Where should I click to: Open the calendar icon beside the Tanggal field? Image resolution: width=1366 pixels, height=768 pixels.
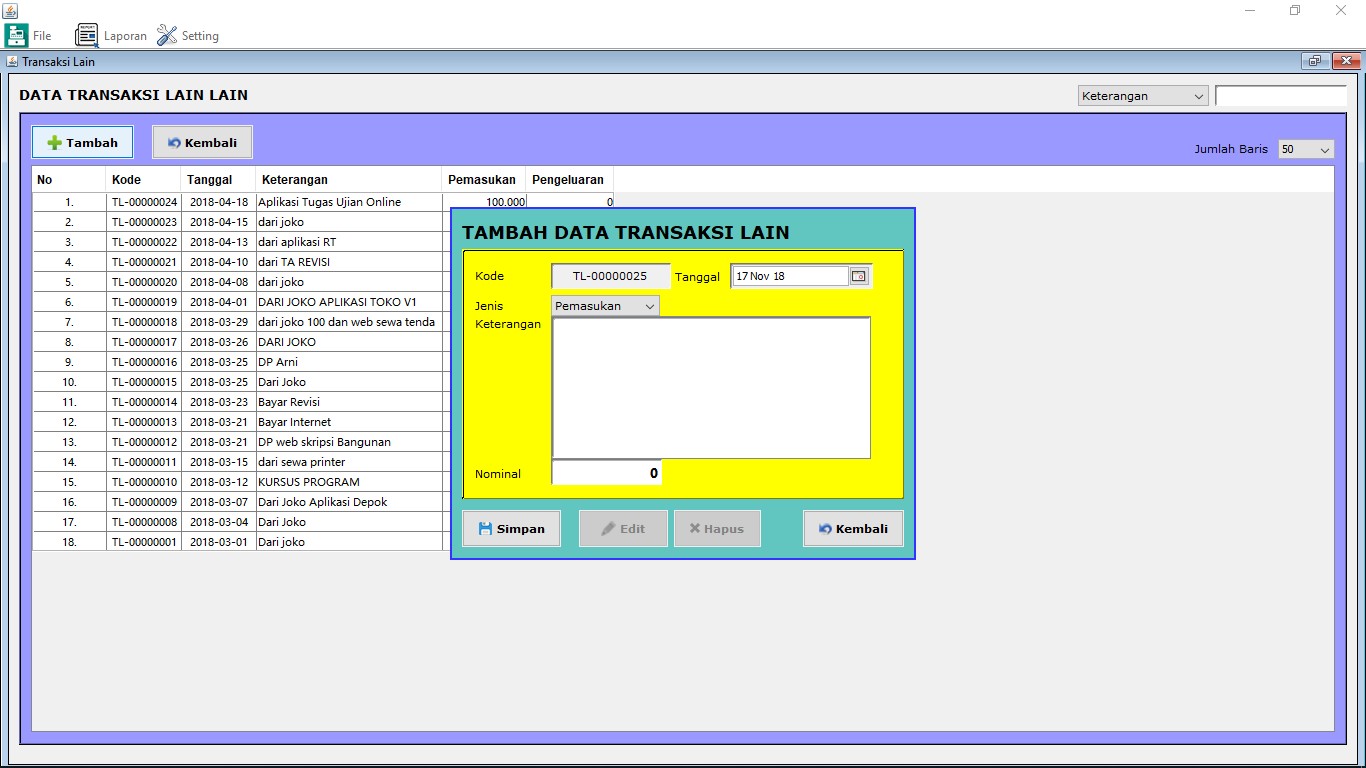[858, 275]
